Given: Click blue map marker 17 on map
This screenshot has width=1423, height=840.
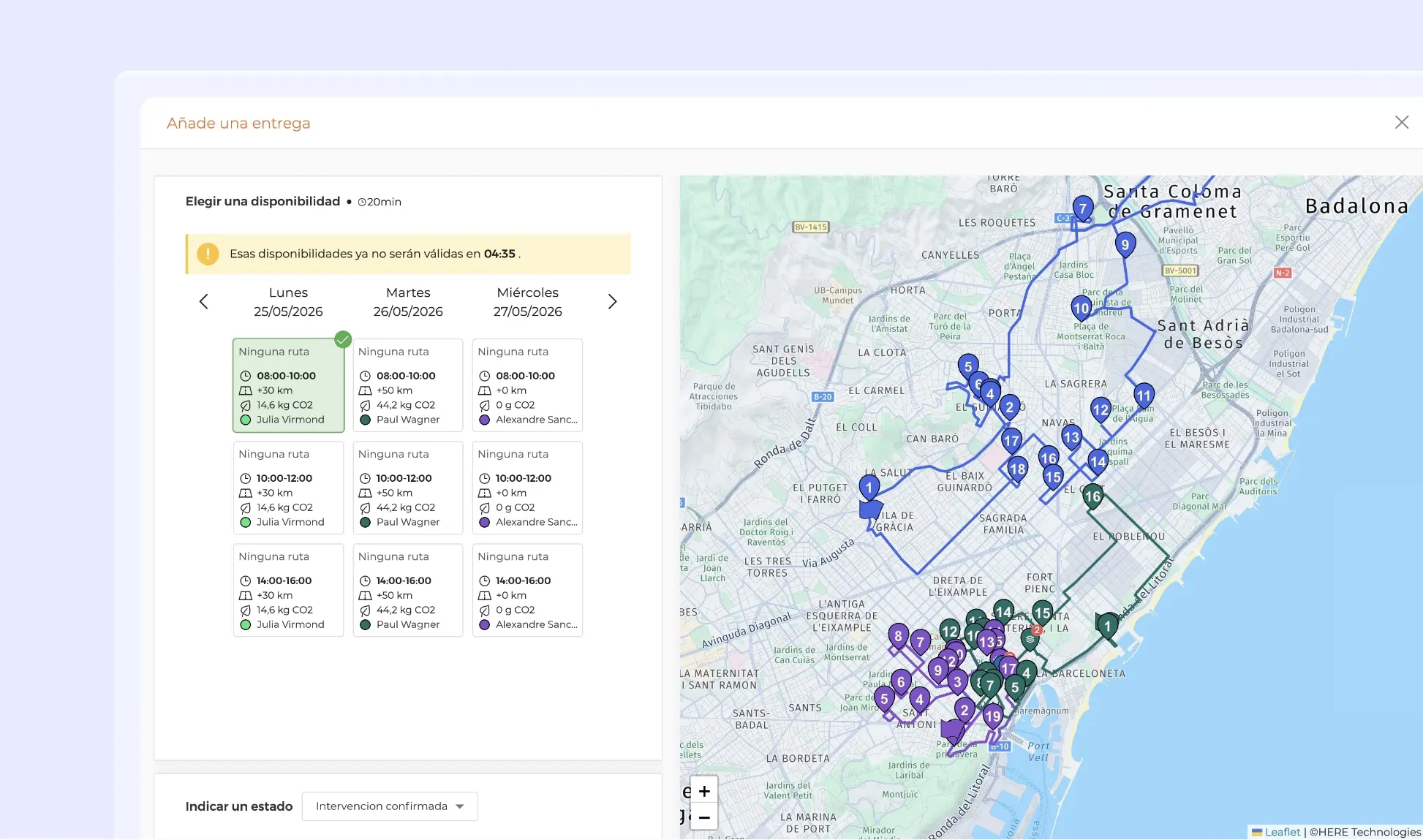Looking at the screenshot, I should coord(1011,440).
